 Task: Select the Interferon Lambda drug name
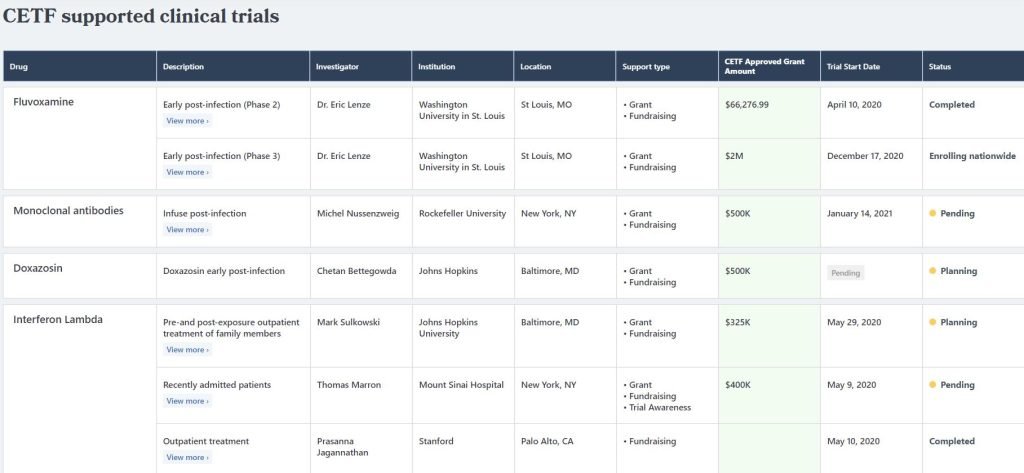58,320
